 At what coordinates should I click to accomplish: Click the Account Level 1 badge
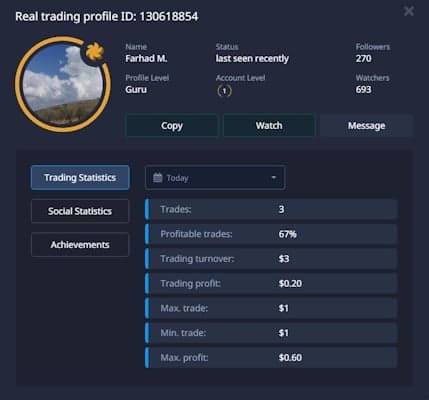[224, 91]
